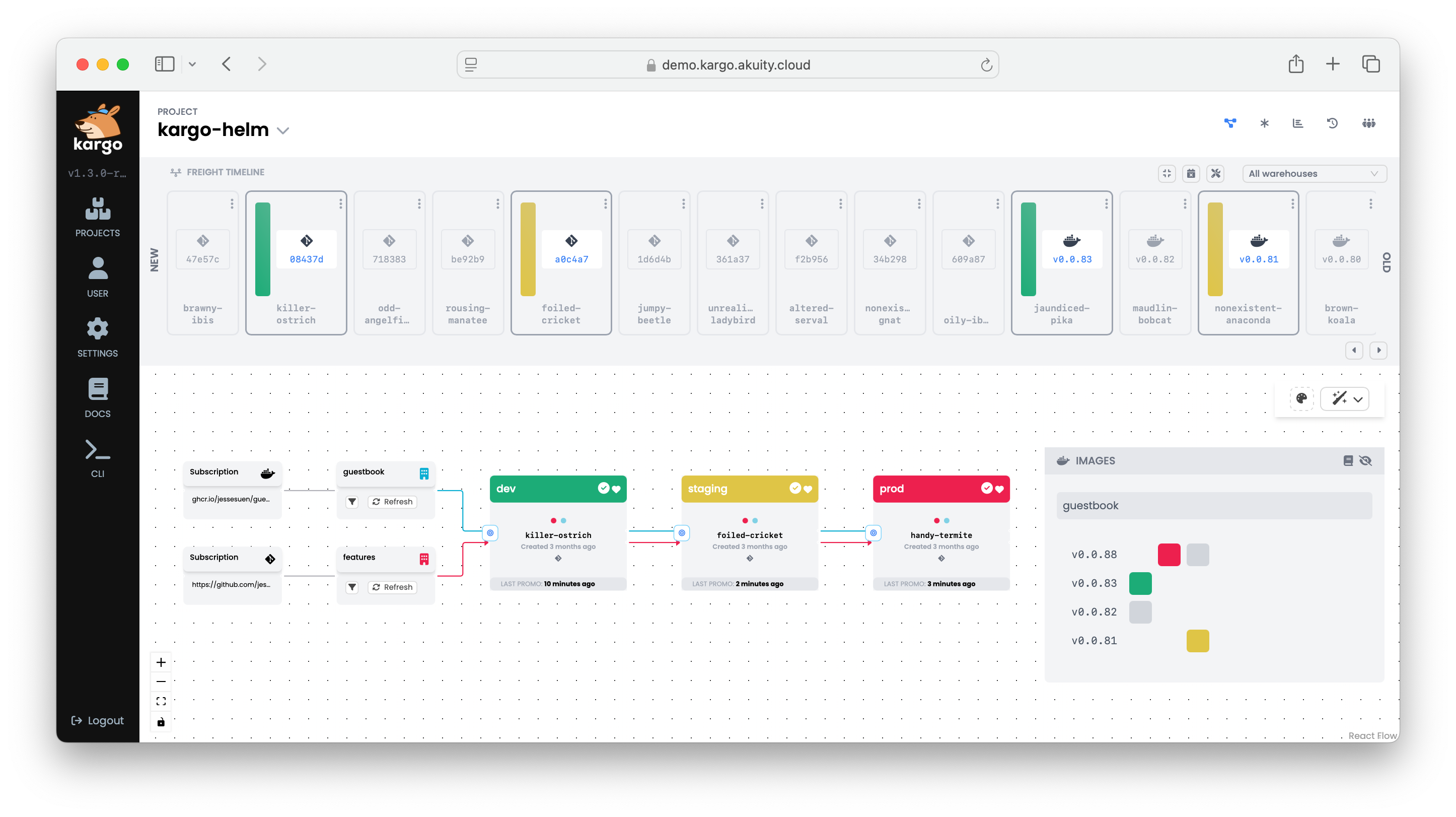The width and height of the screenshot is (1456, 817).
Task: Open the Settings sidebar item
Action: [98, 337]
